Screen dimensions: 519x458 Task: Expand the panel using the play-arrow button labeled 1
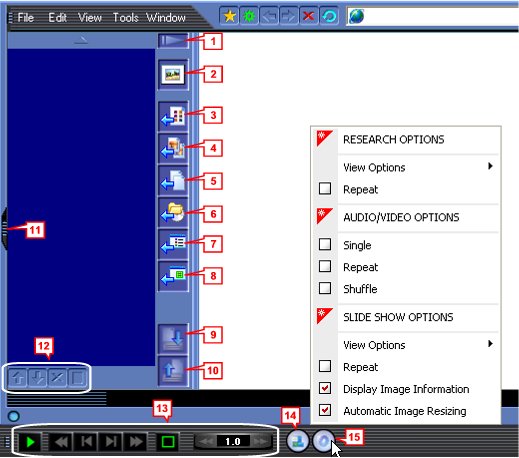click(173, 41)
